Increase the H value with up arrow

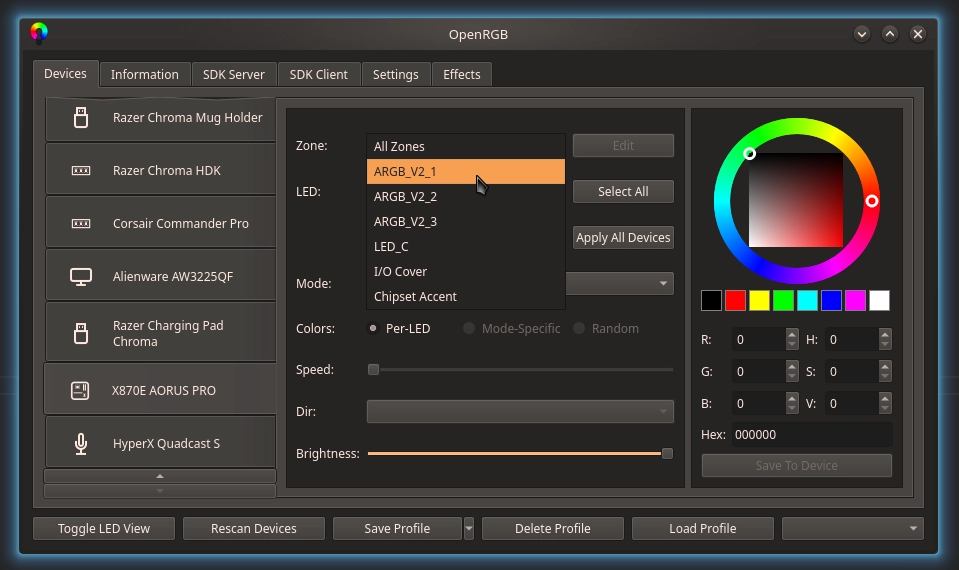[885, 334]
